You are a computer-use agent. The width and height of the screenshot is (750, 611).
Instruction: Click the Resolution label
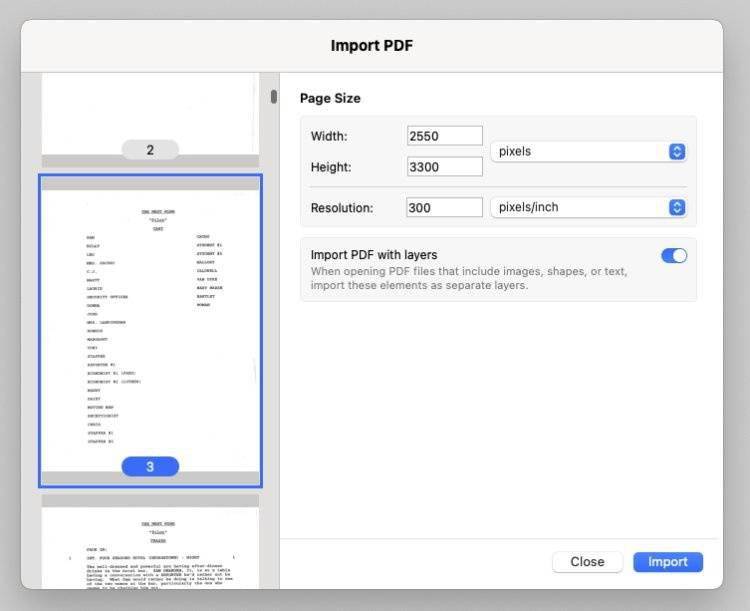point(341,208)
